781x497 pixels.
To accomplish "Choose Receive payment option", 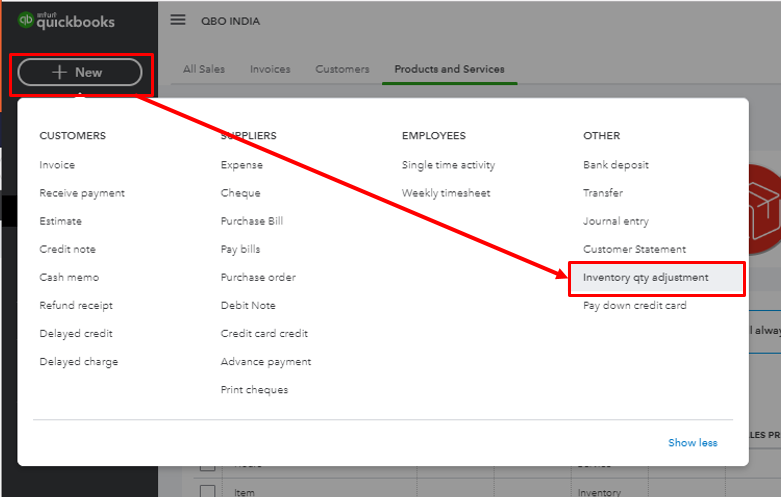I will coord(82,193).
